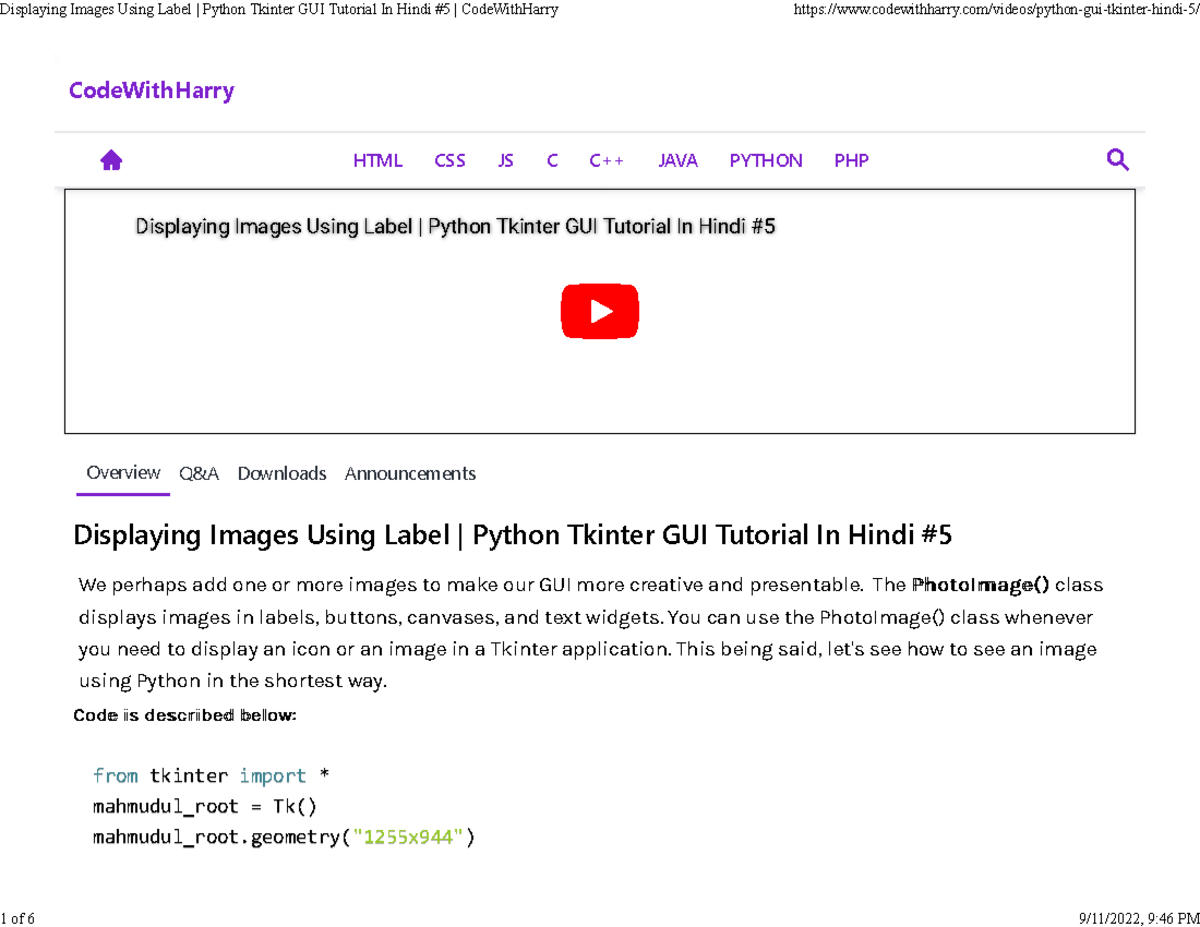1200x927 pixels.
Task: Switch to the Overview tab
Action: coord(123,473)
